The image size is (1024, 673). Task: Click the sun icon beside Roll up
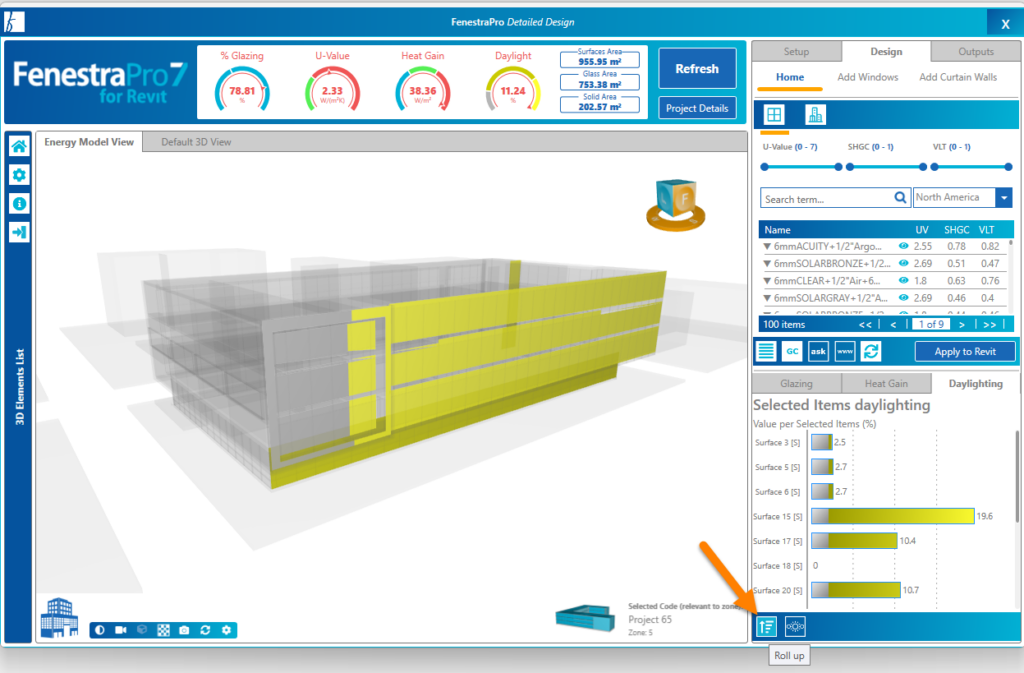pos(795,627)
